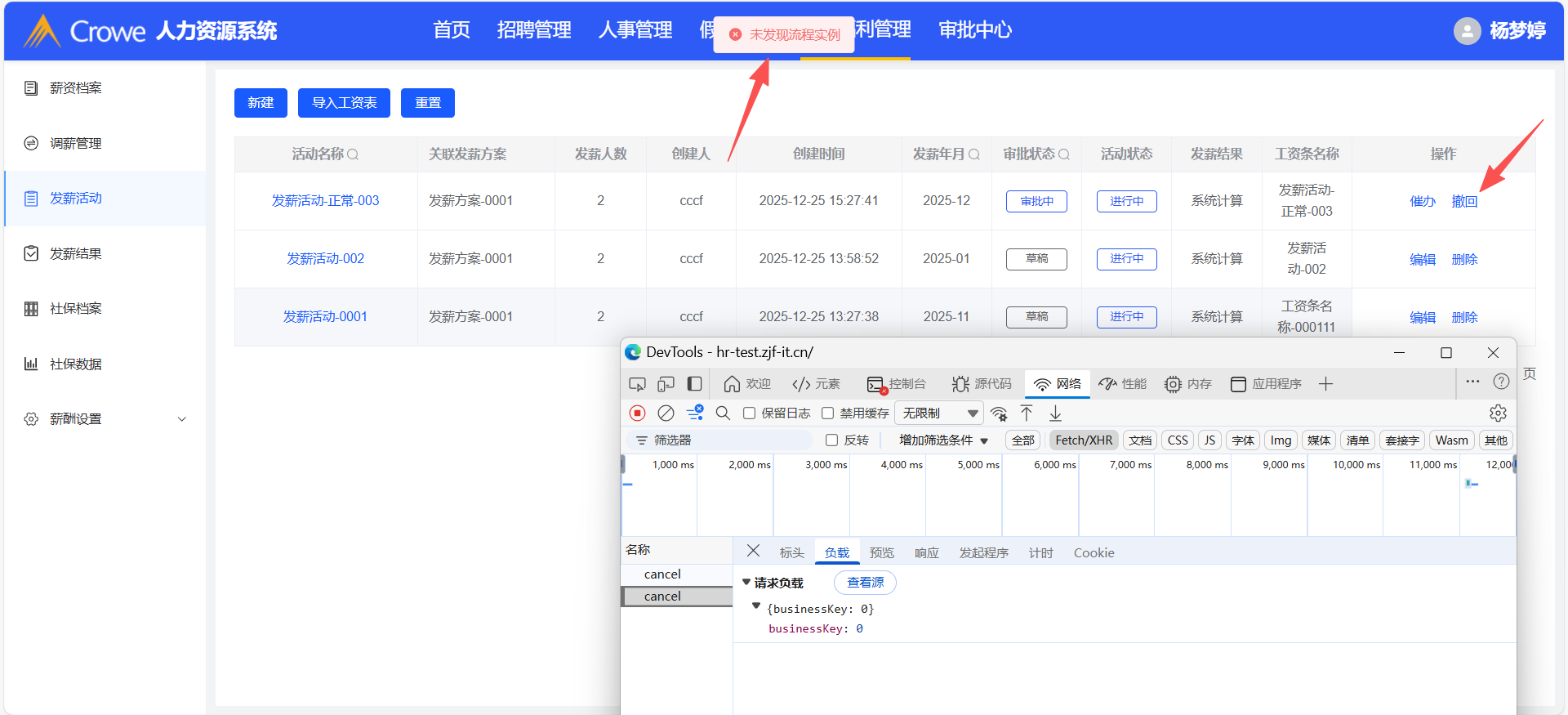The height and width of the screenshot is (715, 1568).
Task: Open the network search magnifier
Action: [723, 413]
